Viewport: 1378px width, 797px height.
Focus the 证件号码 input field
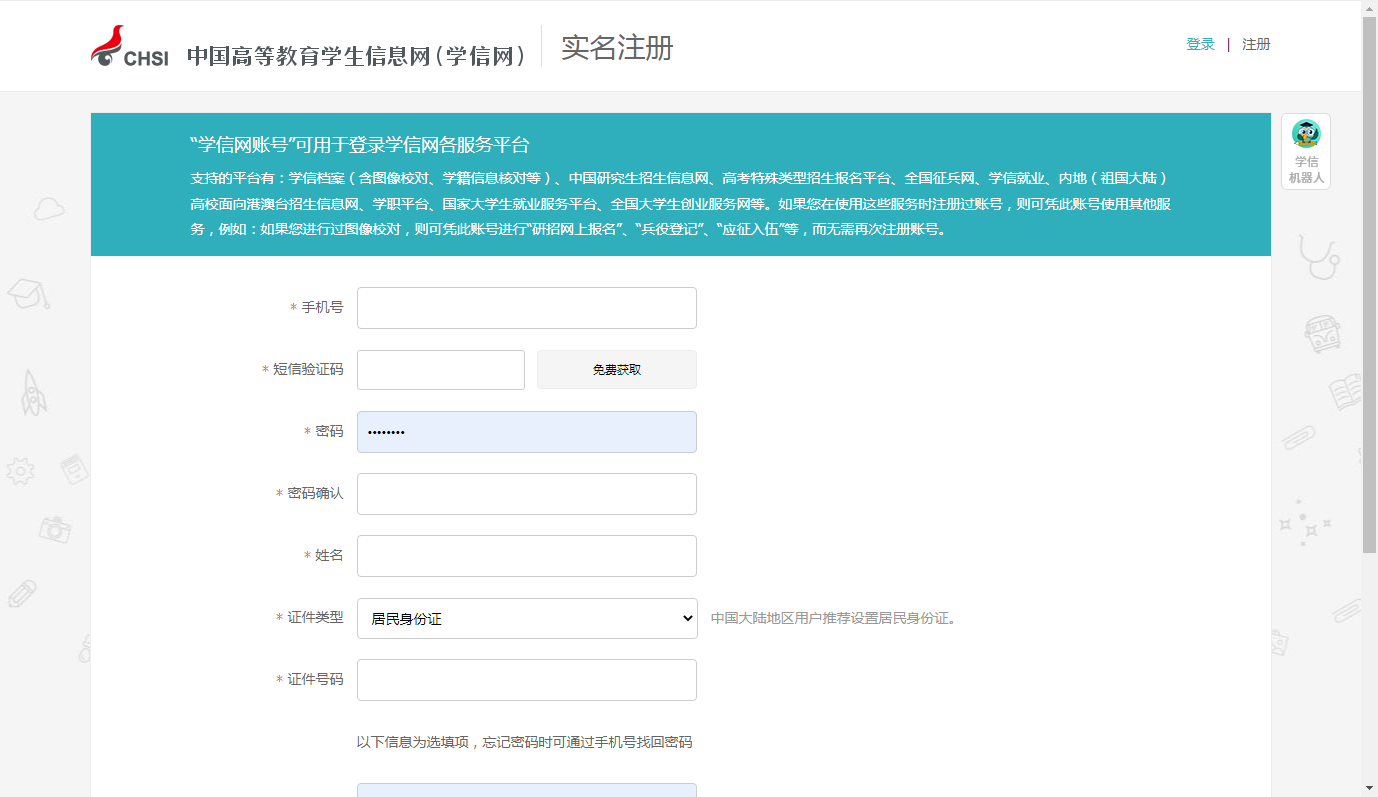(527, 680)
